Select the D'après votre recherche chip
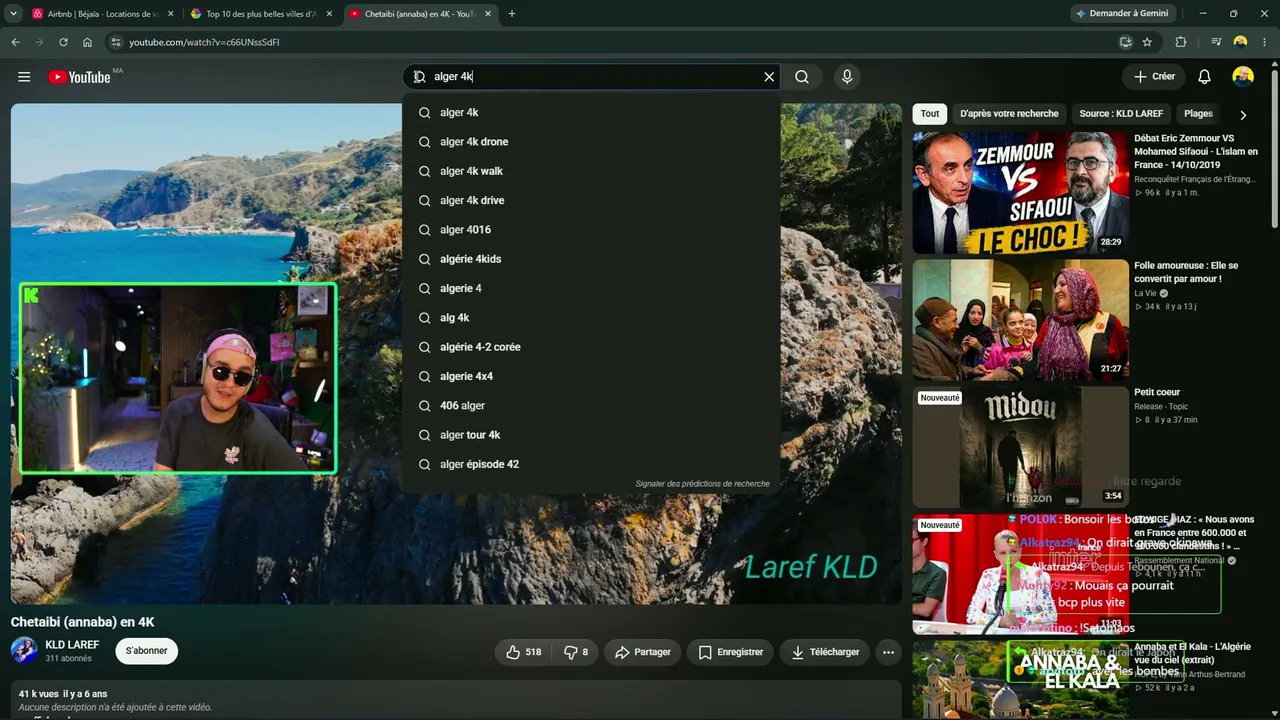The width and height of the screenshot is (1280, 720). (1009, 114)
